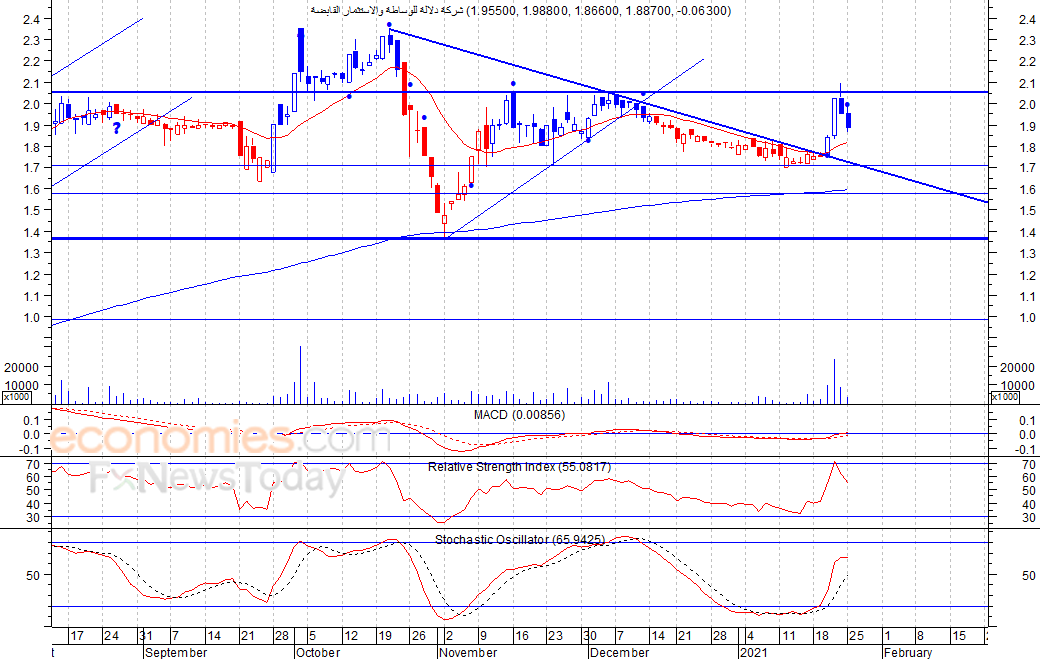
Task: Click the 2.4 price label on left axis
Action: [x=32, y=19]
